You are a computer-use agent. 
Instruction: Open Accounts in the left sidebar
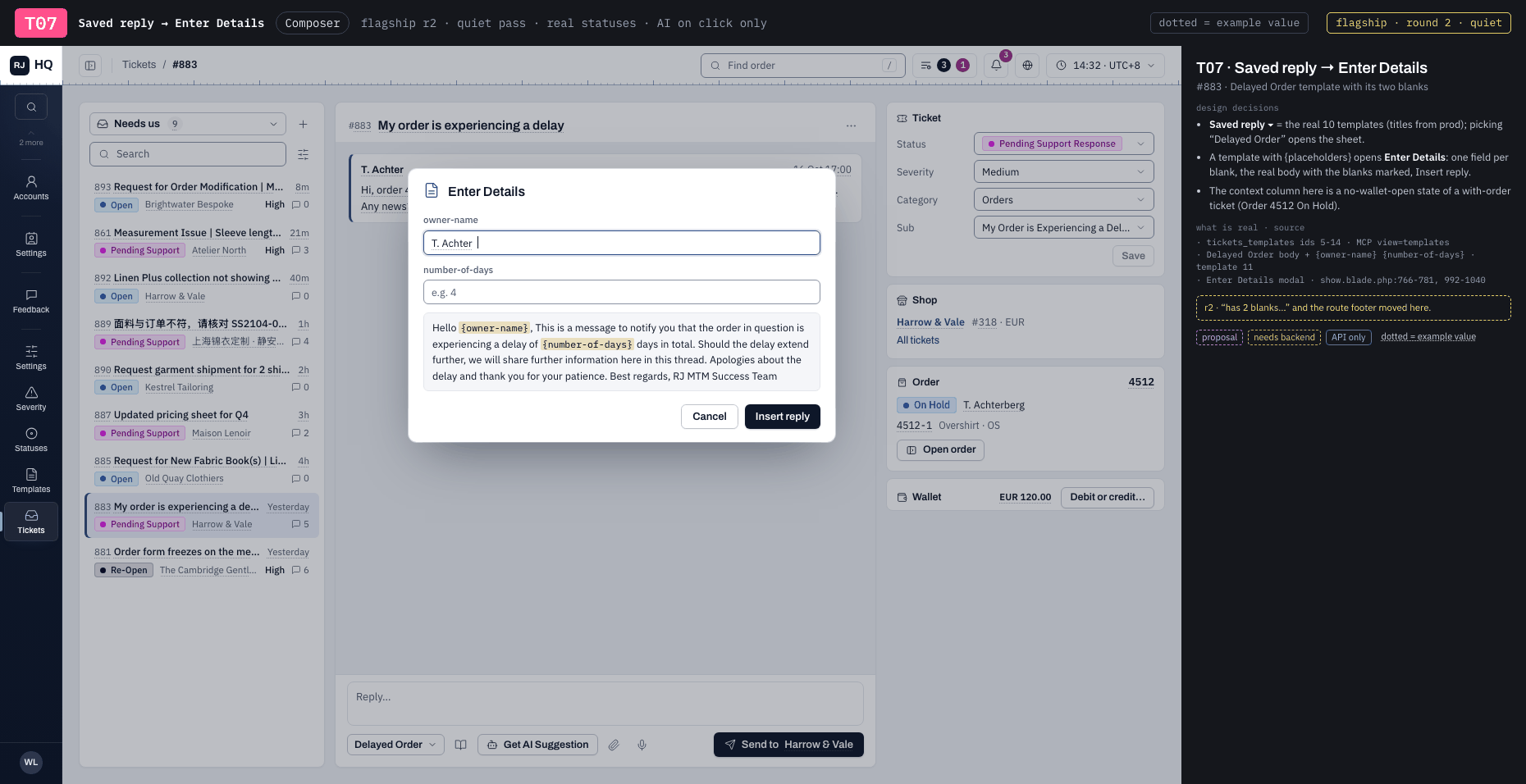[x=31, y=188]
